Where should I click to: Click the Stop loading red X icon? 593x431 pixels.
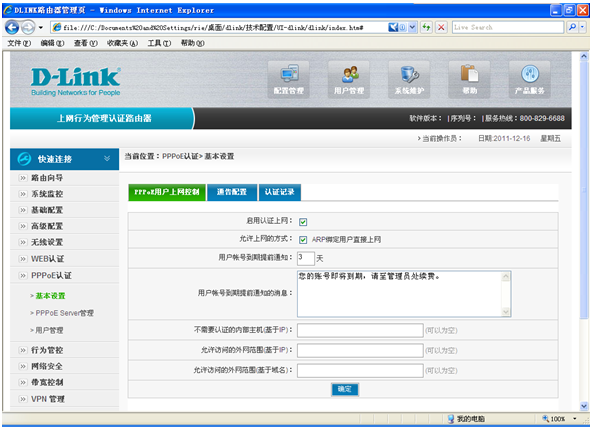click(x=441, y=27)
